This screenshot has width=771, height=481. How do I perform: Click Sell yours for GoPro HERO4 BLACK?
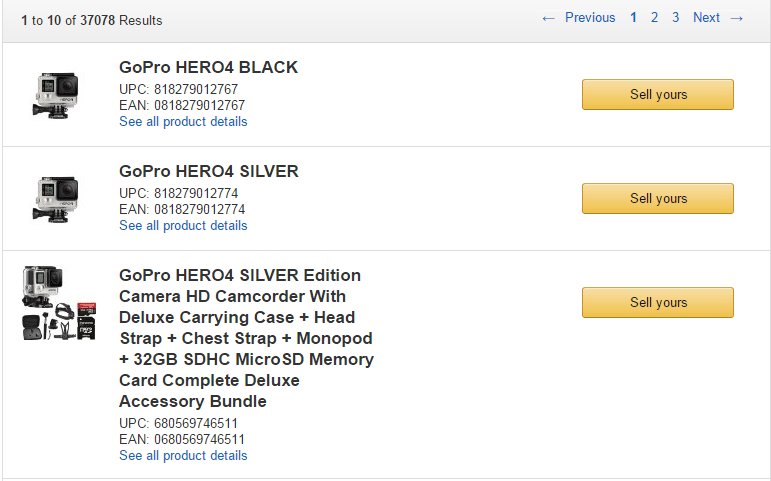click(x=658, y=94)
